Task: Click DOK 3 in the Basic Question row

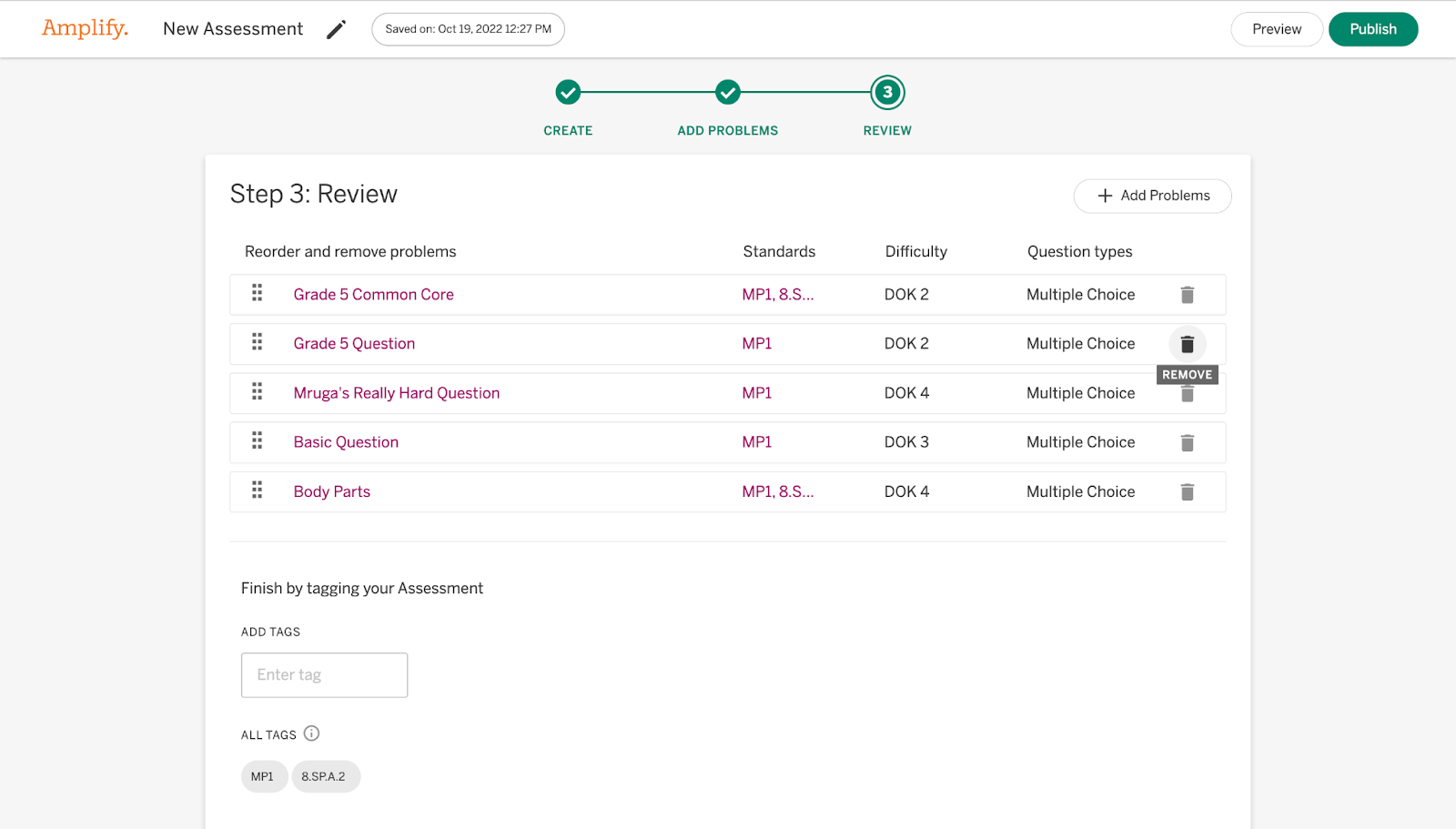Action: point(906,442)
